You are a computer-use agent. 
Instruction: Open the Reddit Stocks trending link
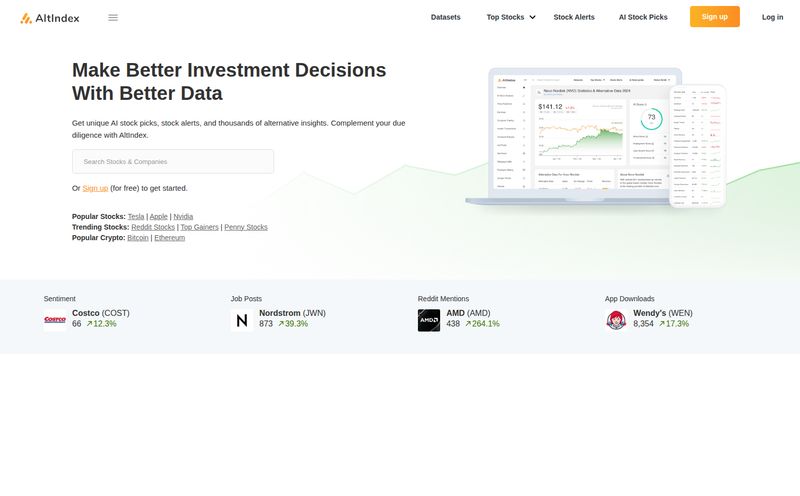point(153,227)
